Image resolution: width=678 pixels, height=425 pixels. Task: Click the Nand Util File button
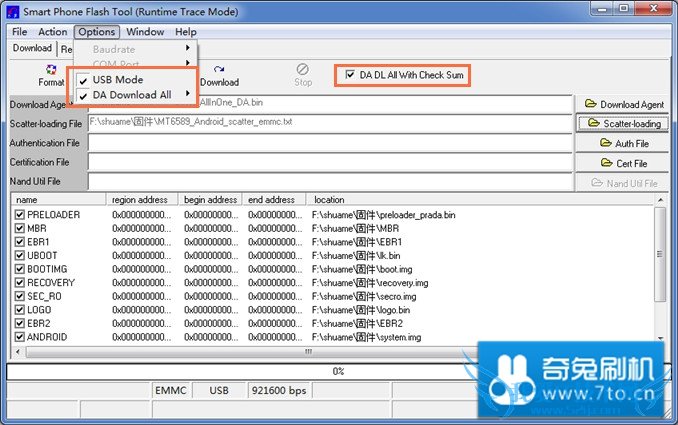tap(622, 183)
